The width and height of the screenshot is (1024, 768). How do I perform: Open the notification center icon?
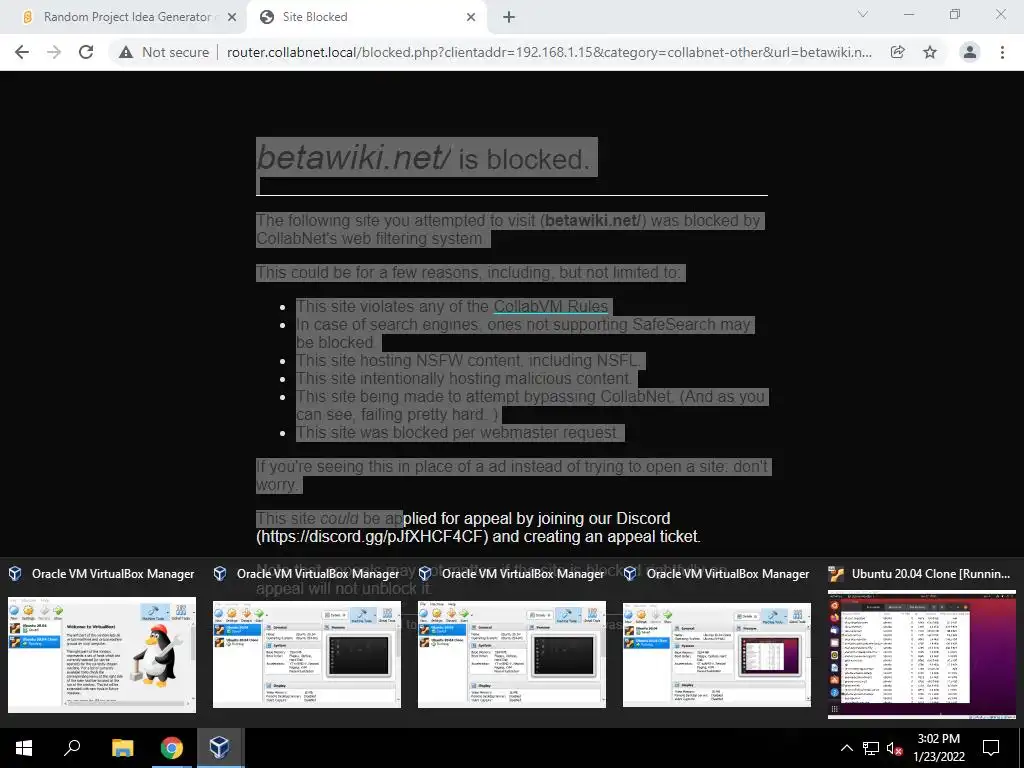[x=991, y=748]
